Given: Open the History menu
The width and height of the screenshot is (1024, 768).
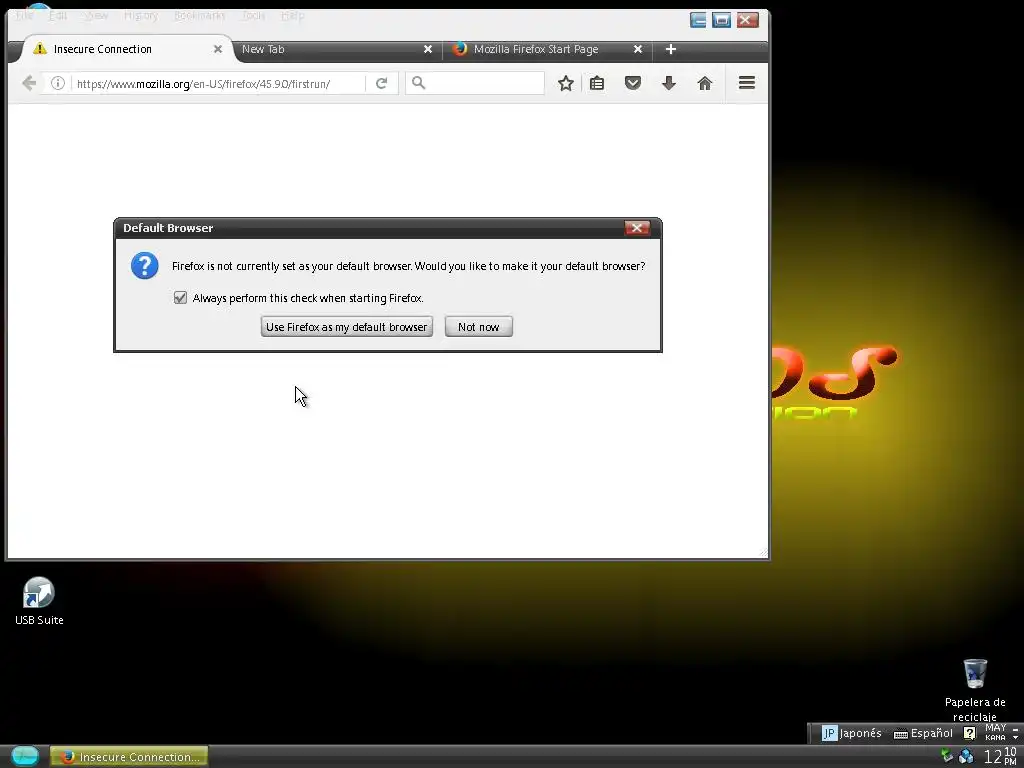Looking at the screenshot, I should pos(141,15).
